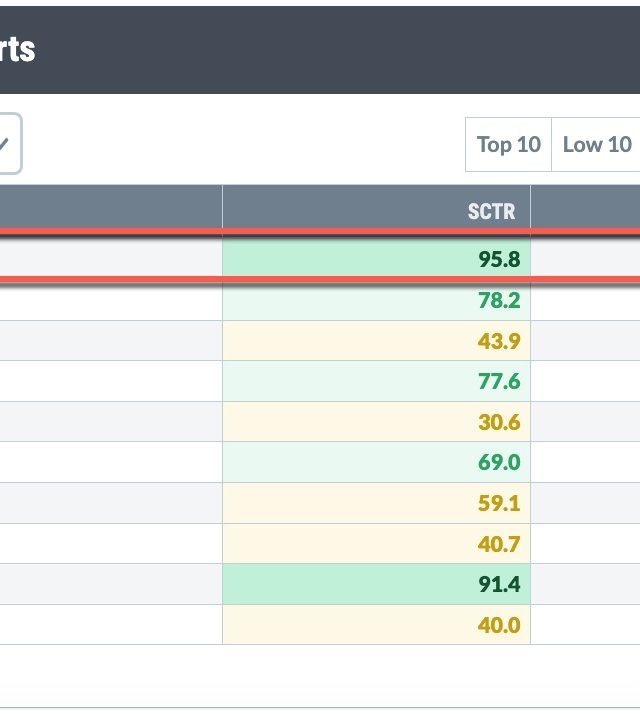The image size is (640, 716).
Task: Click the row cell left of 95.8
Action: [x=110, y=260]
